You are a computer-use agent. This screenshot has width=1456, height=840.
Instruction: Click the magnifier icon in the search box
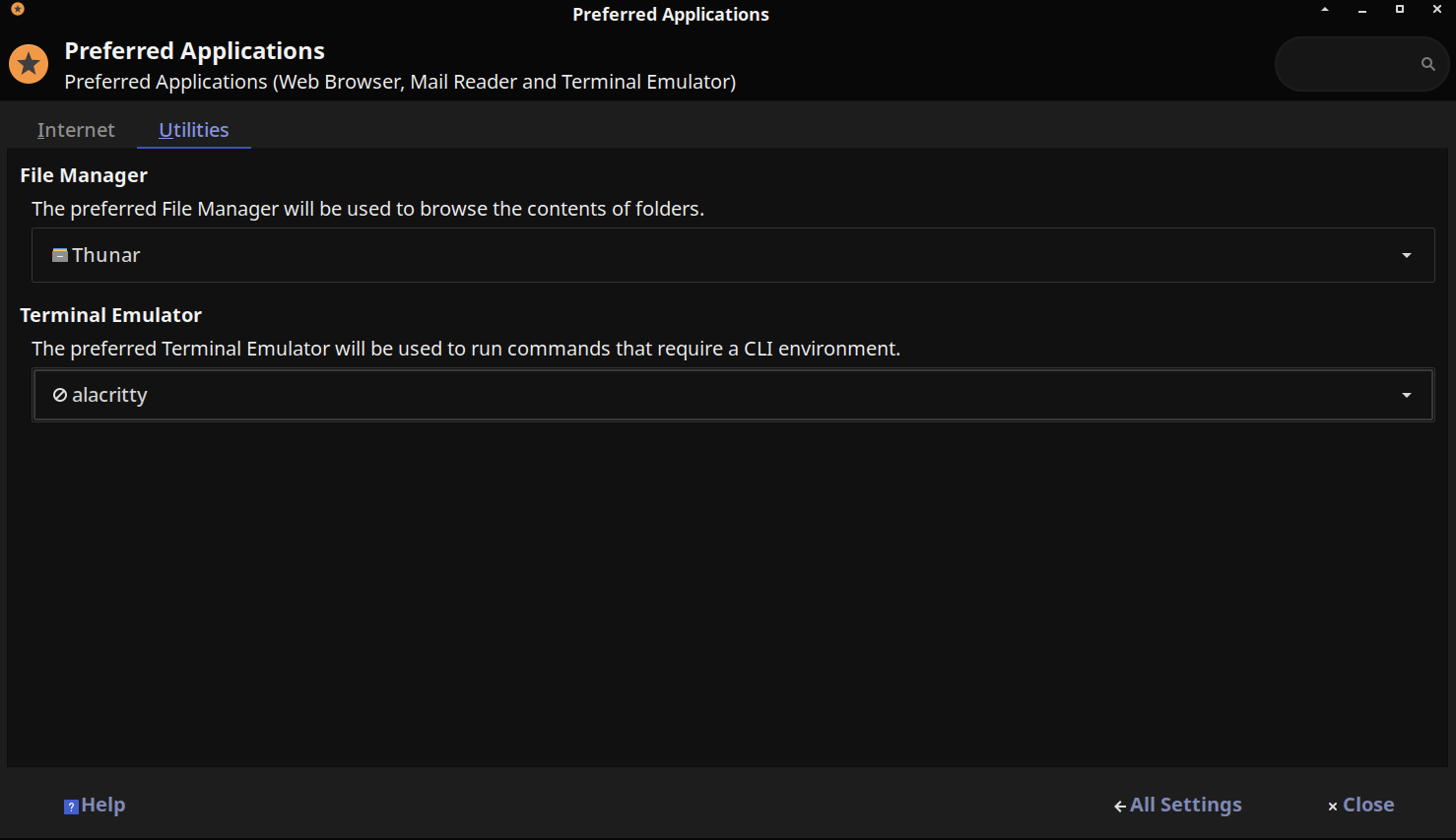point(1428,63)
